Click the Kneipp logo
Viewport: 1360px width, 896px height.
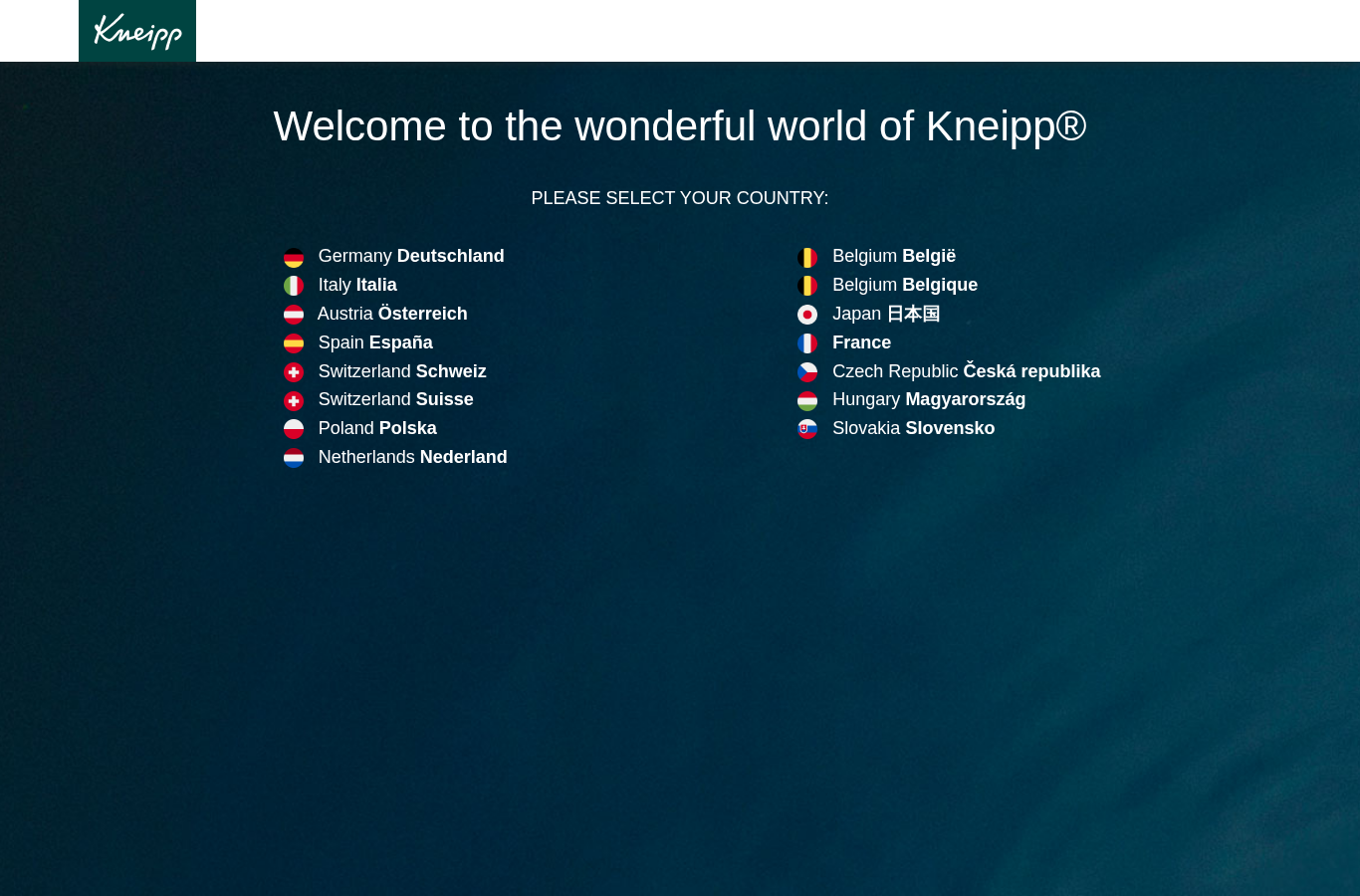point(137,31)
